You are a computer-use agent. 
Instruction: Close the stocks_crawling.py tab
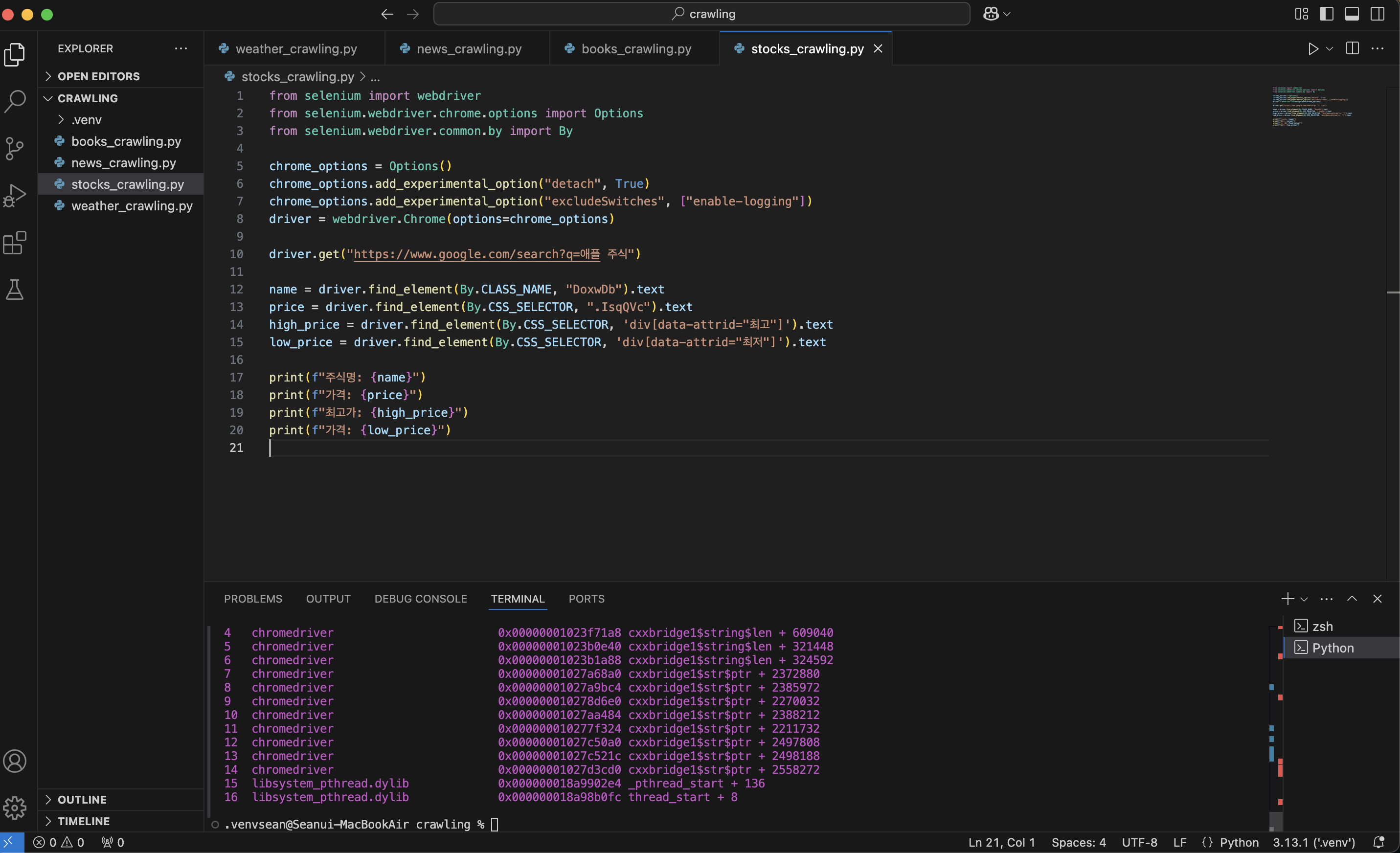coord(878,49)
